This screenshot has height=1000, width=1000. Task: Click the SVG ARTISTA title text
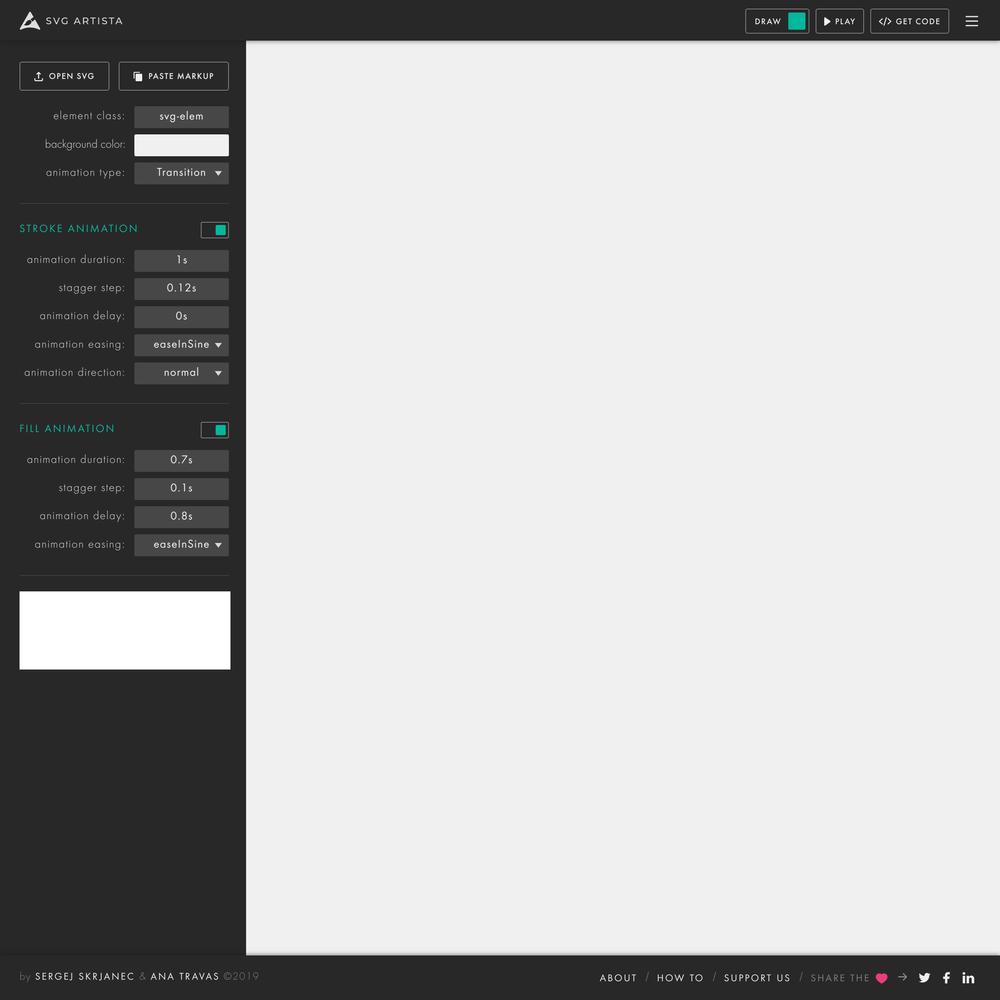point(84,21)
